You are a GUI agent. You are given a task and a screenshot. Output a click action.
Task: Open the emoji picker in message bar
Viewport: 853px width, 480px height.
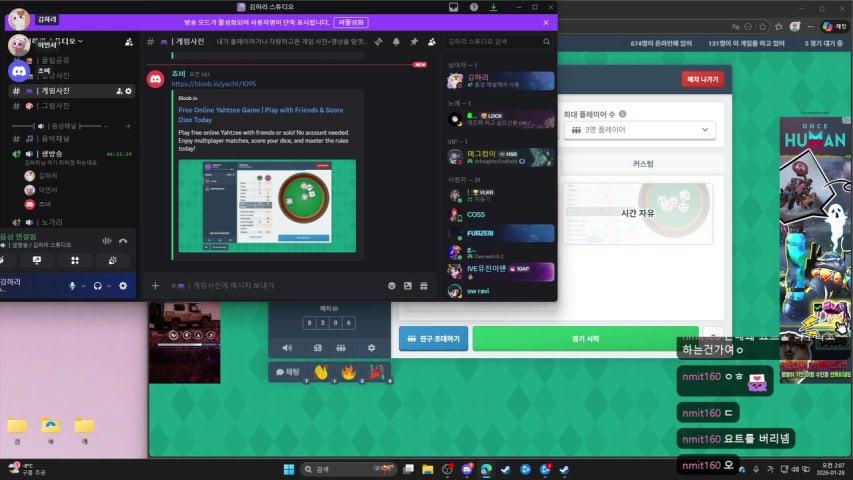click(392, 285)
